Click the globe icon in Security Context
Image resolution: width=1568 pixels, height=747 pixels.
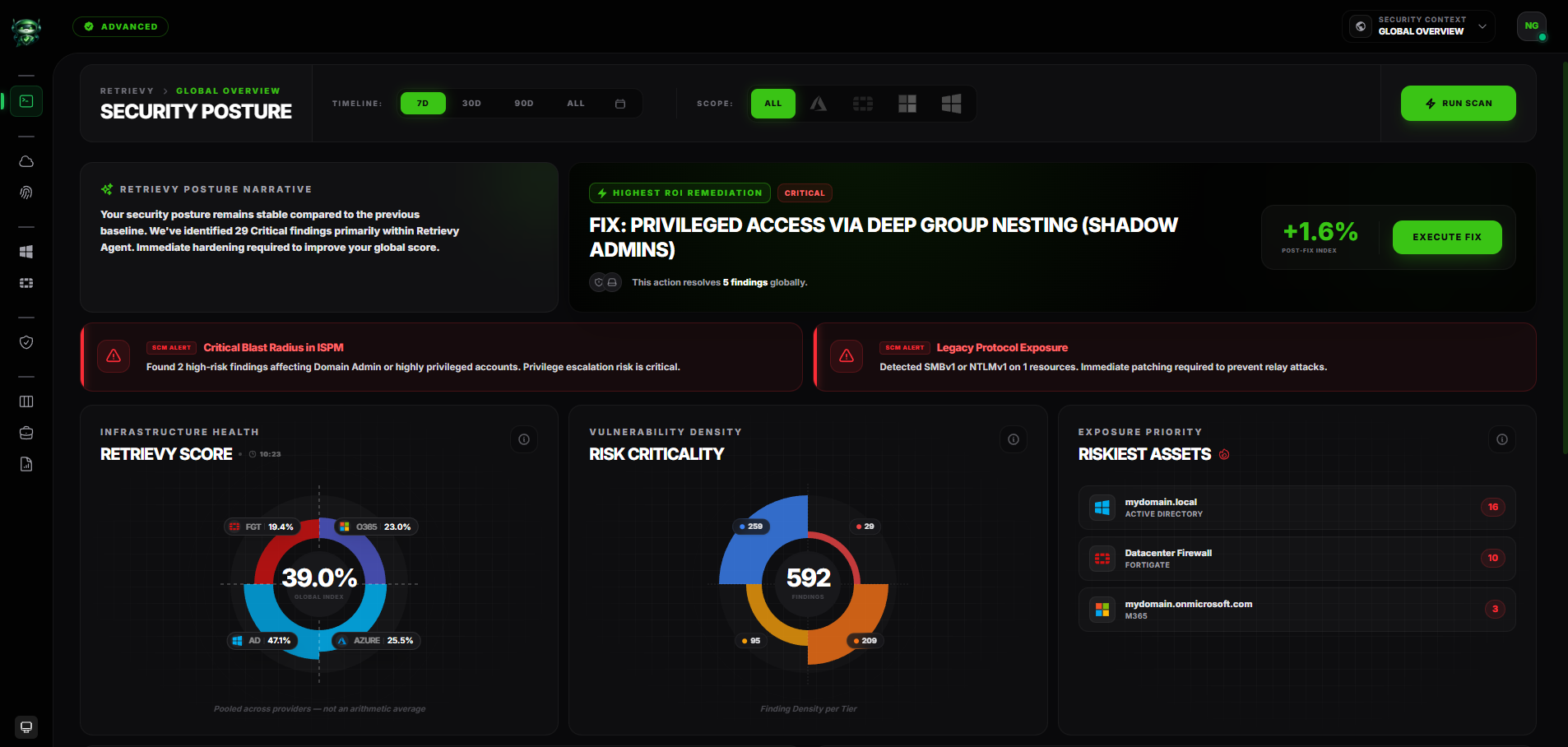click(1361, 26)
